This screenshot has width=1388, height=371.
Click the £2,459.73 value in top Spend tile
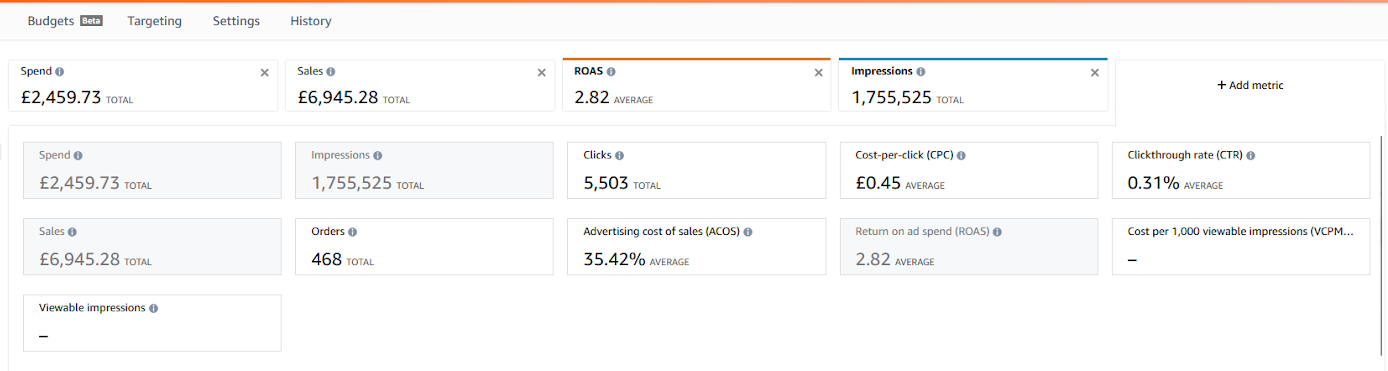[x=61, y=97]
